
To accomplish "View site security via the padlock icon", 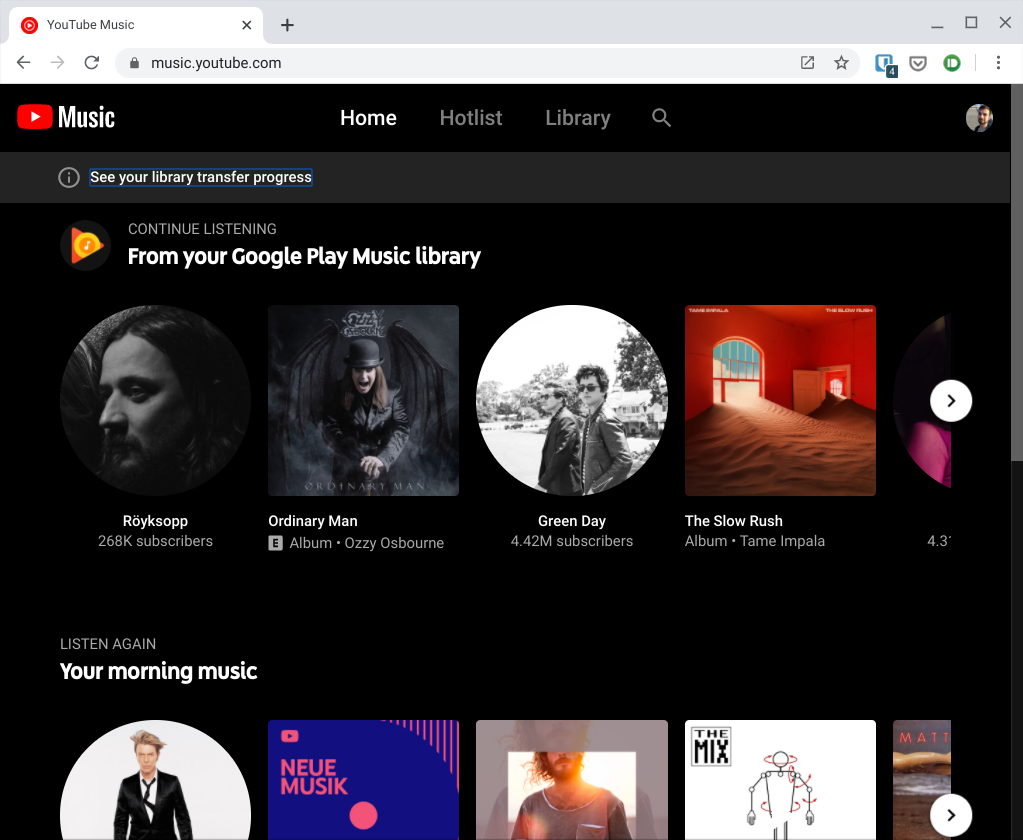I will [134, 62].
